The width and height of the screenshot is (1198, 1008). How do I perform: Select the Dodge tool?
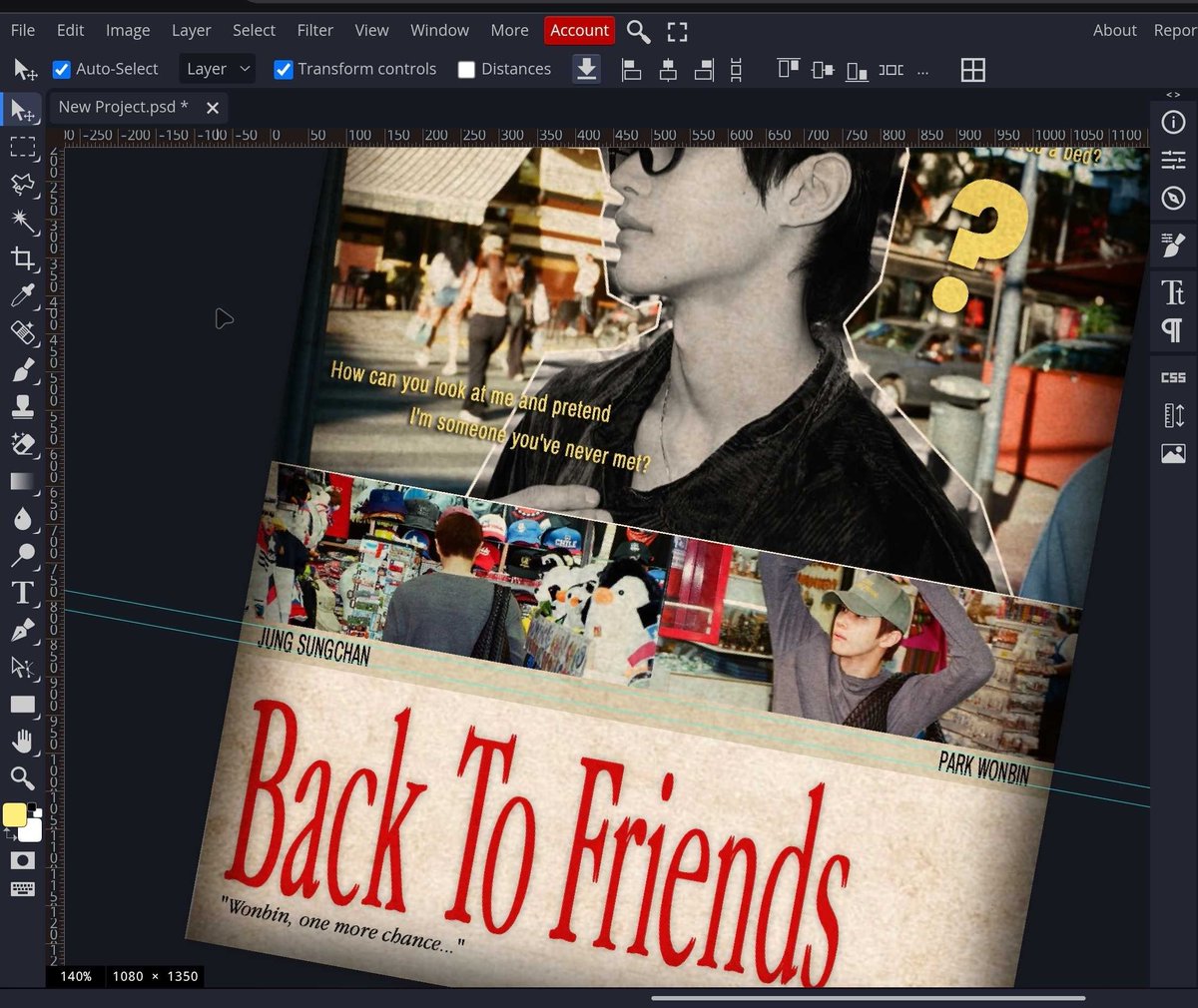point(23,555)
